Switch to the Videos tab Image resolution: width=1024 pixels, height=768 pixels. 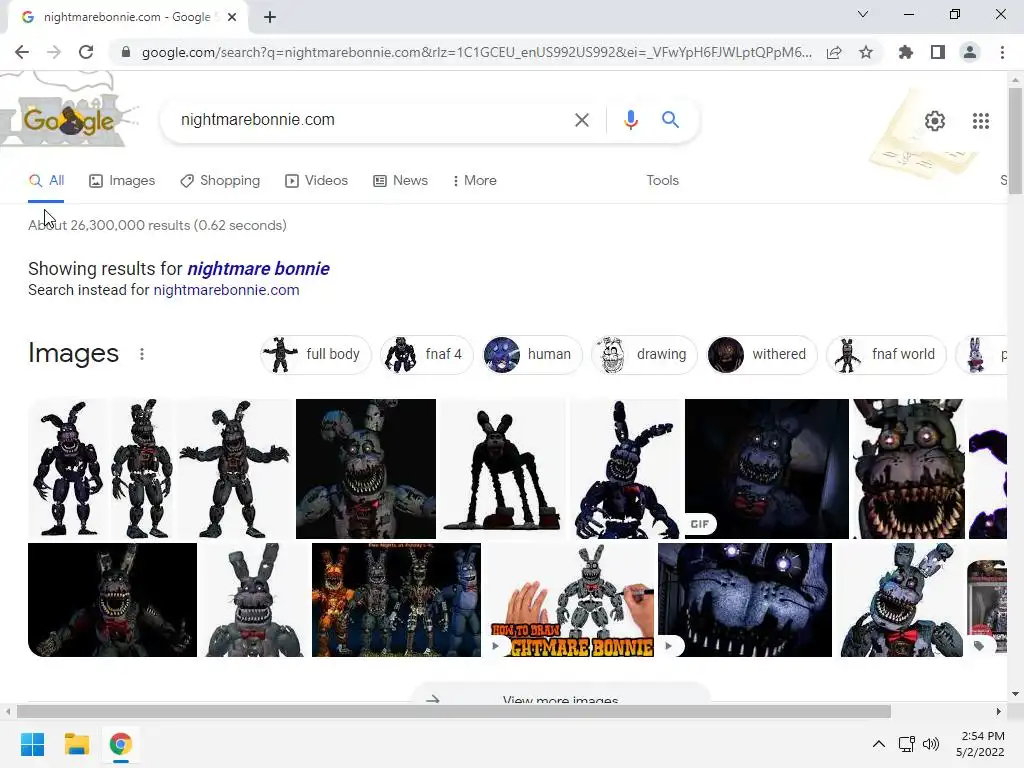(x=317, y=180)
